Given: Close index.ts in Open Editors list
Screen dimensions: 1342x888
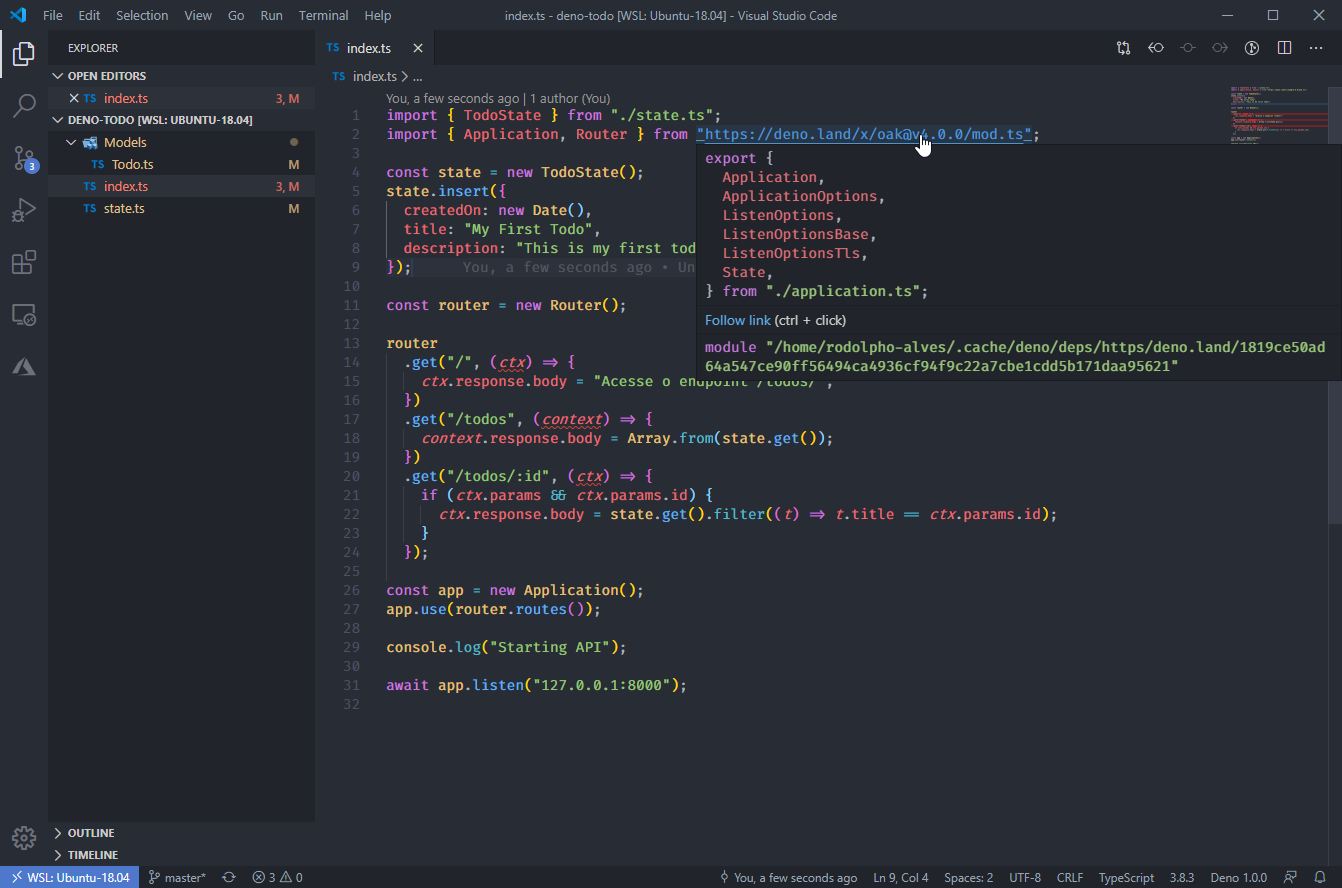Looking at the screenshot, I should [73, 98].
